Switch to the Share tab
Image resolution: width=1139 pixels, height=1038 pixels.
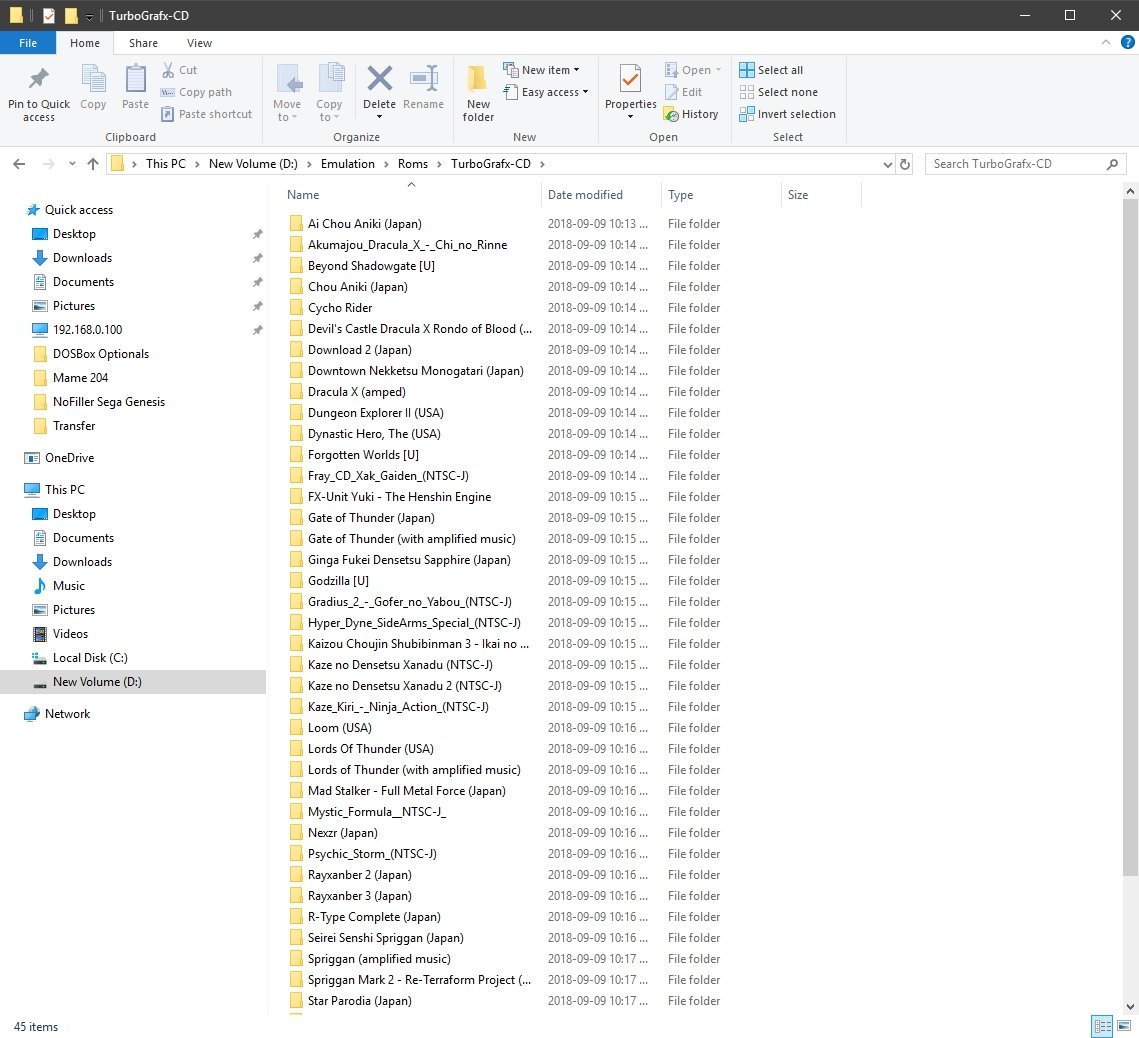143,43
